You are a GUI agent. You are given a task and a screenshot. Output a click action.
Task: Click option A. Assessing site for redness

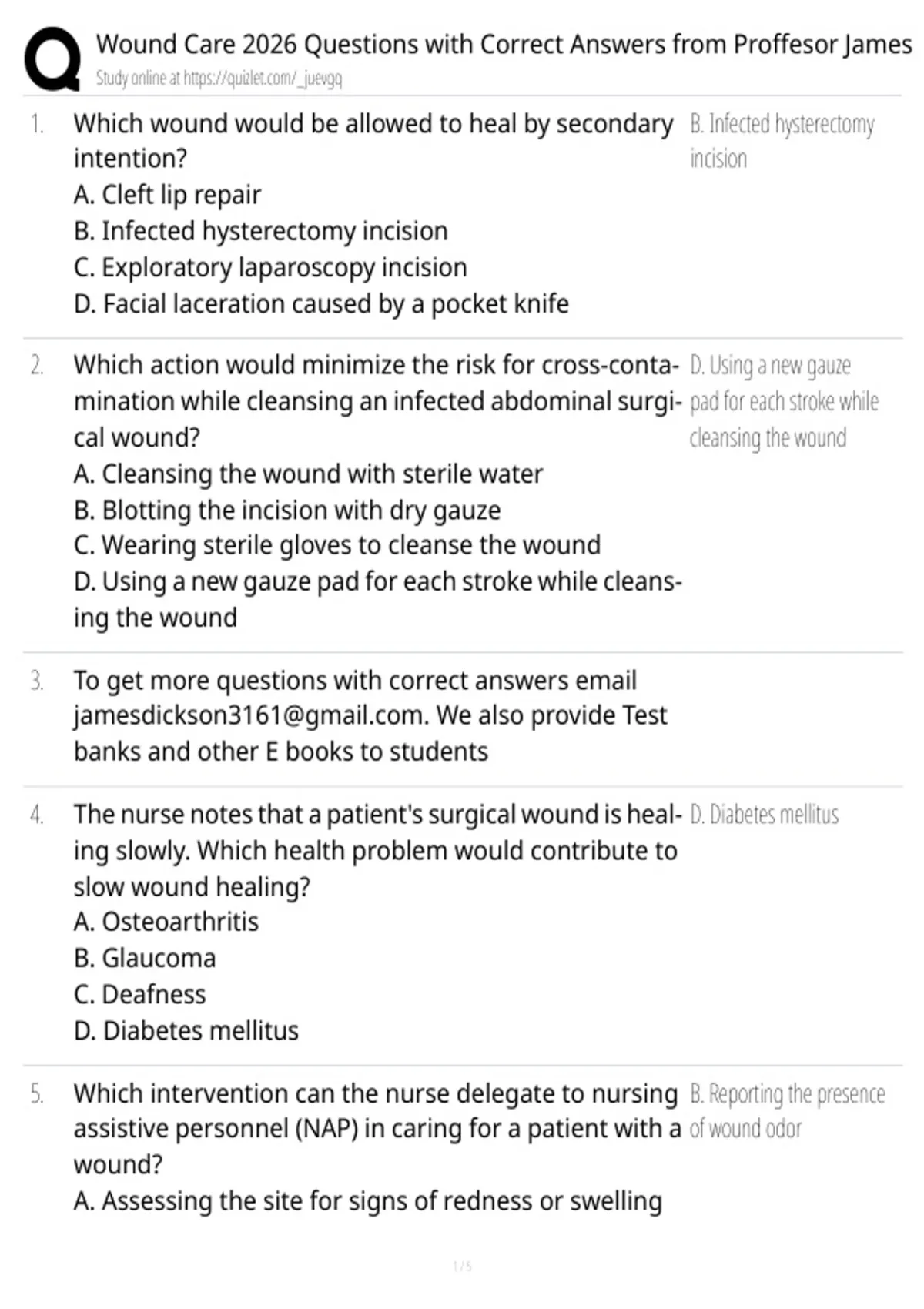point(368,1201)
